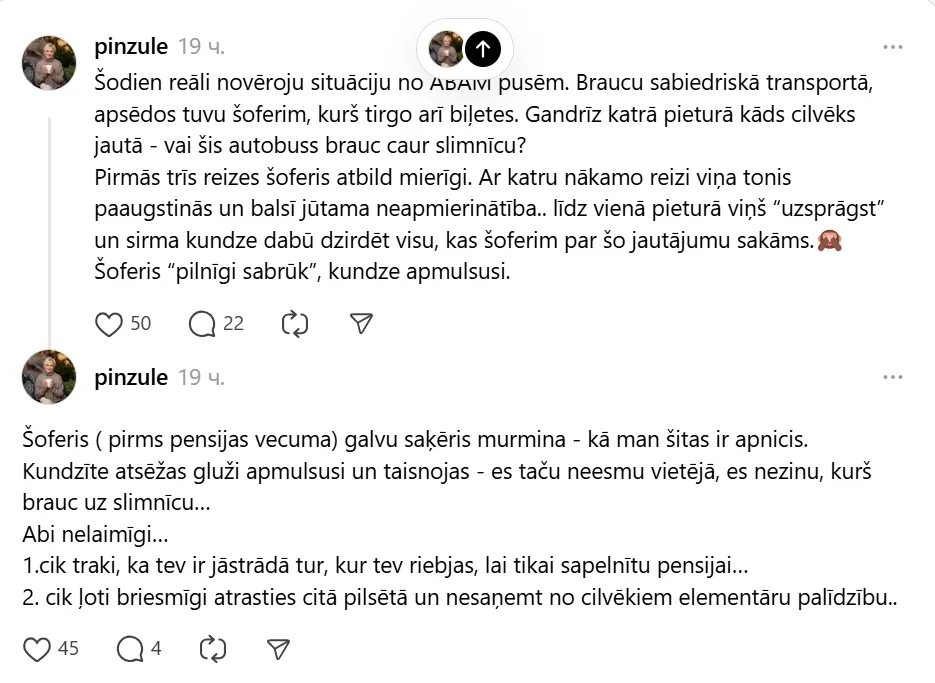Click the scroll-to-top arrow button

click(483, 48)
